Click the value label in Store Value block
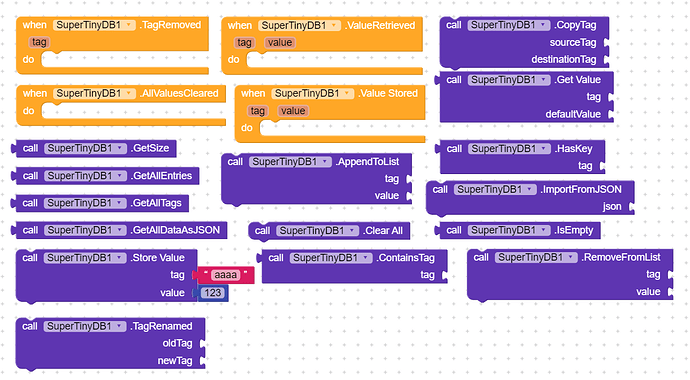The image size is (690, 380). [172, 293]
